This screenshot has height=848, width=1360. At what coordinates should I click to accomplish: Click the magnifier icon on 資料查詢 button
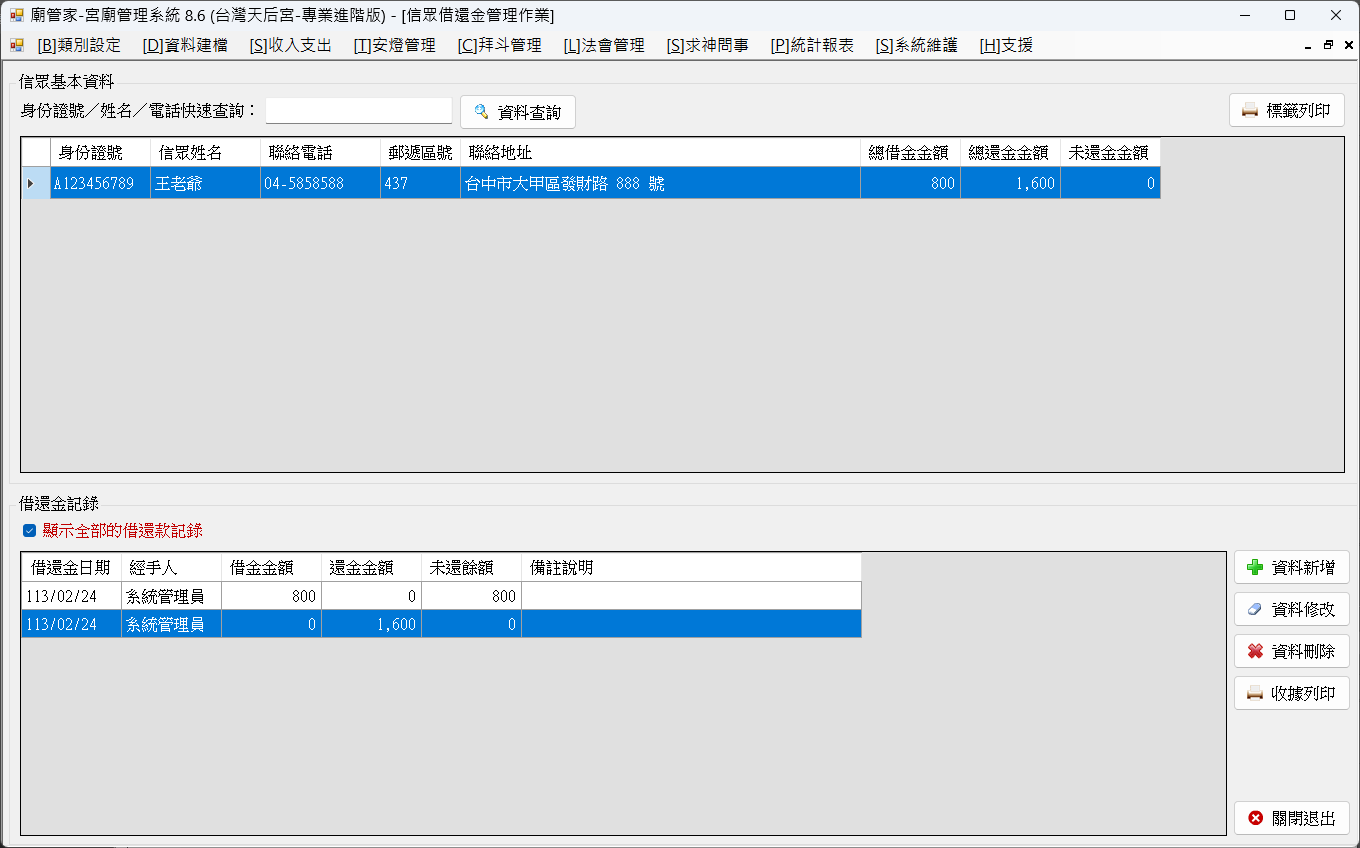pyautogui.click(x=481, y=112)
